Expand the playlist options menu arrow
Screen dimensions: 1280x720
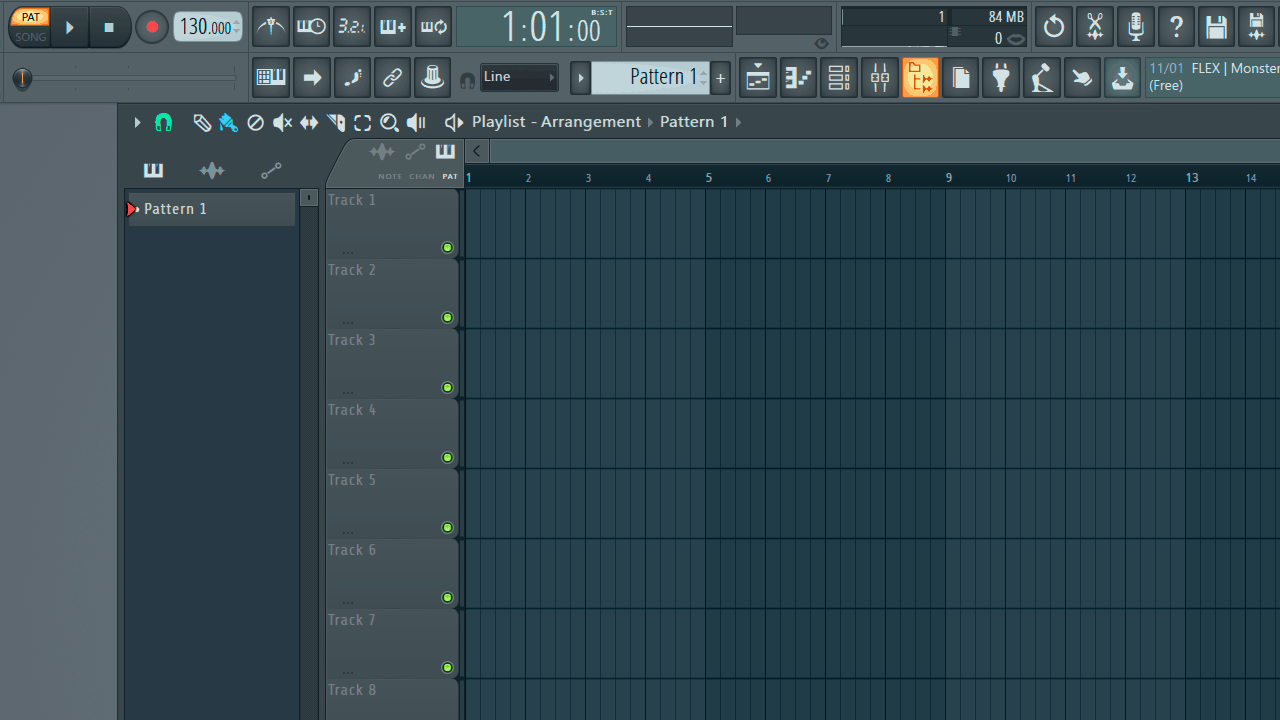137,122
